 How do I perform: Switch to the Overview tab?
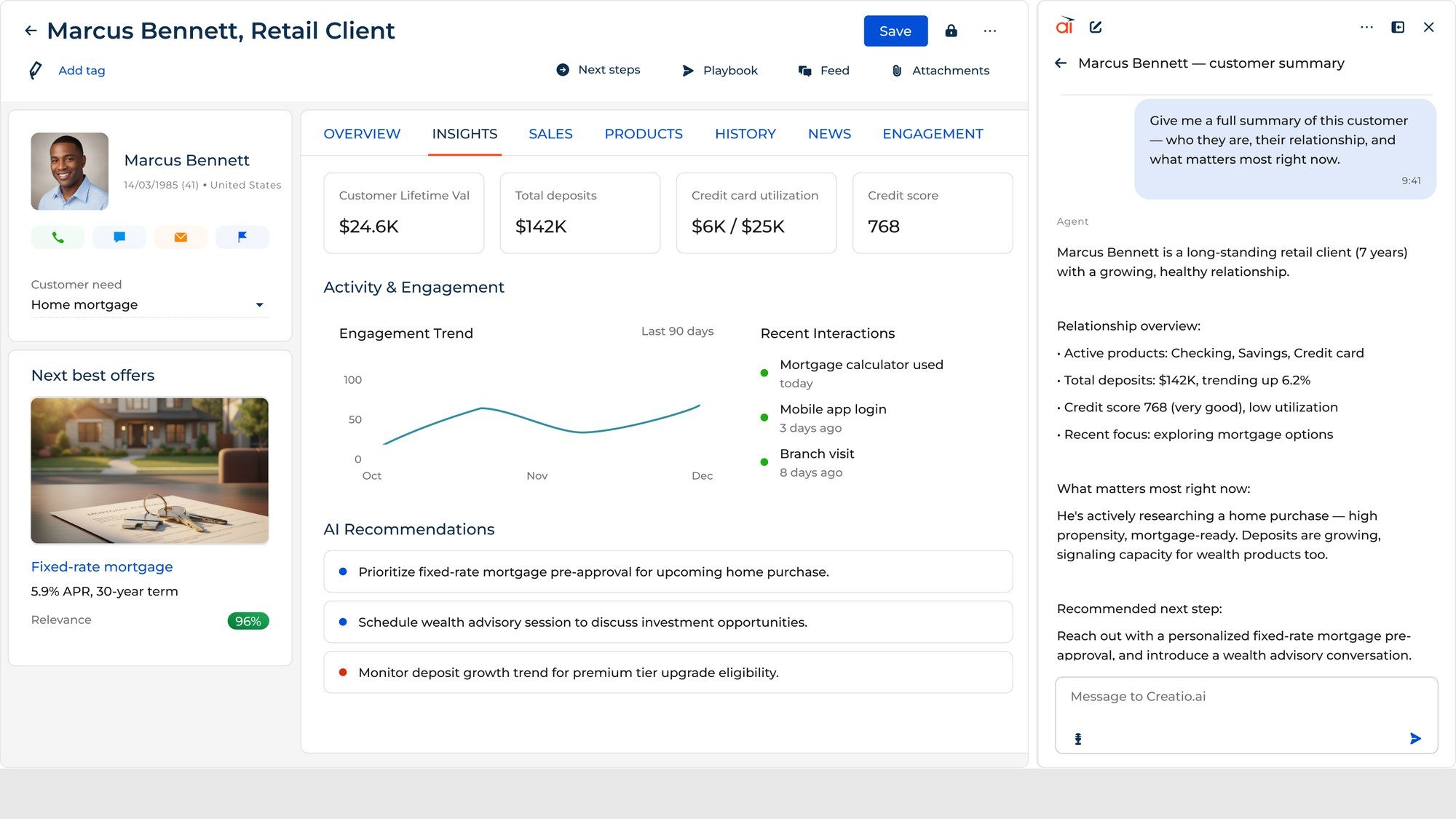click(362, 134)
